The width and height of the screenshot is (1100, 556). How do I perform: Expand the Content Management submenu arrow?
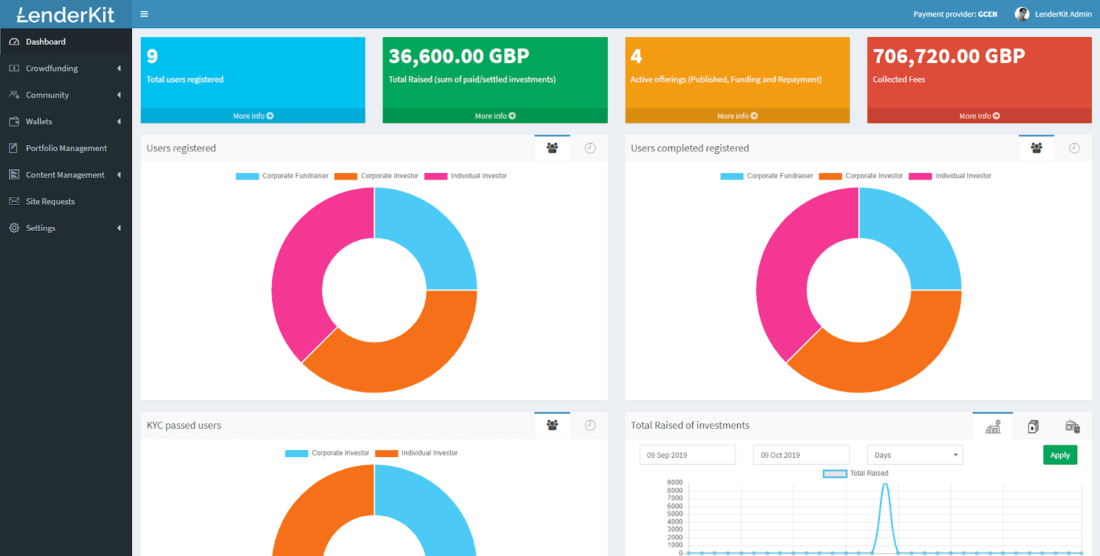tap(119, 175)
